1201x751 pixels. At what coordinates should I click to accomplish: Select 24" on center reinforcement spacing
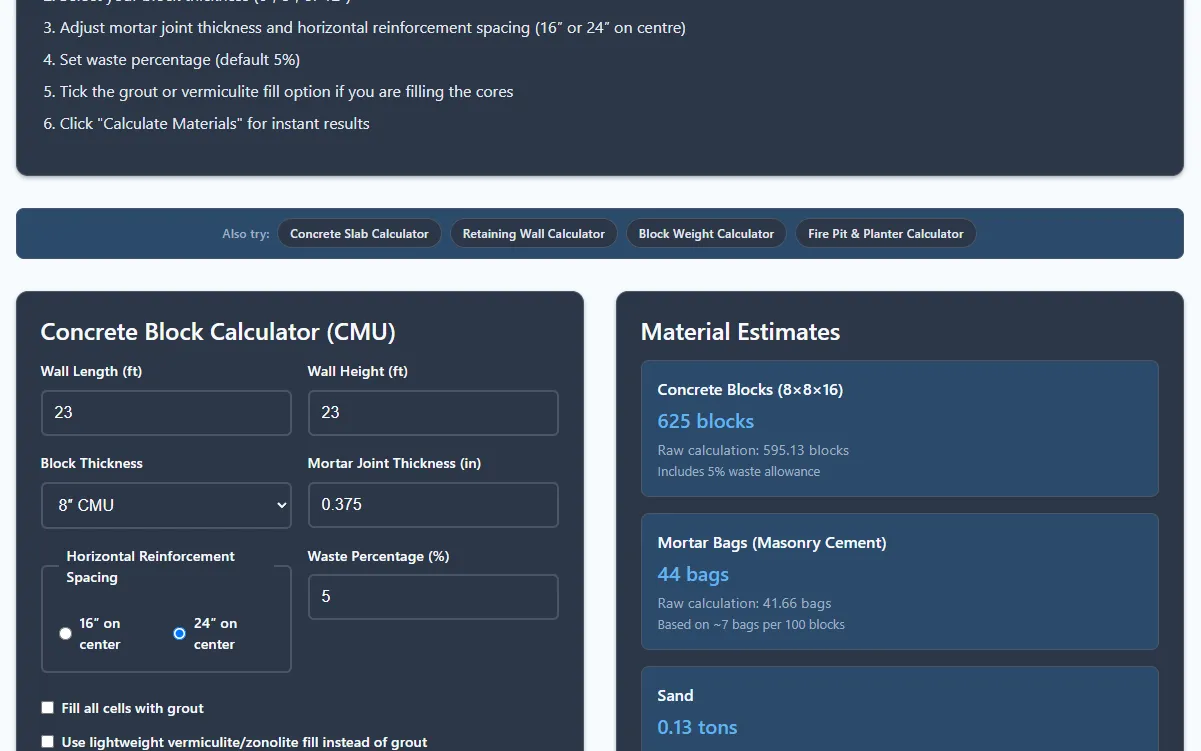(179, 633)
